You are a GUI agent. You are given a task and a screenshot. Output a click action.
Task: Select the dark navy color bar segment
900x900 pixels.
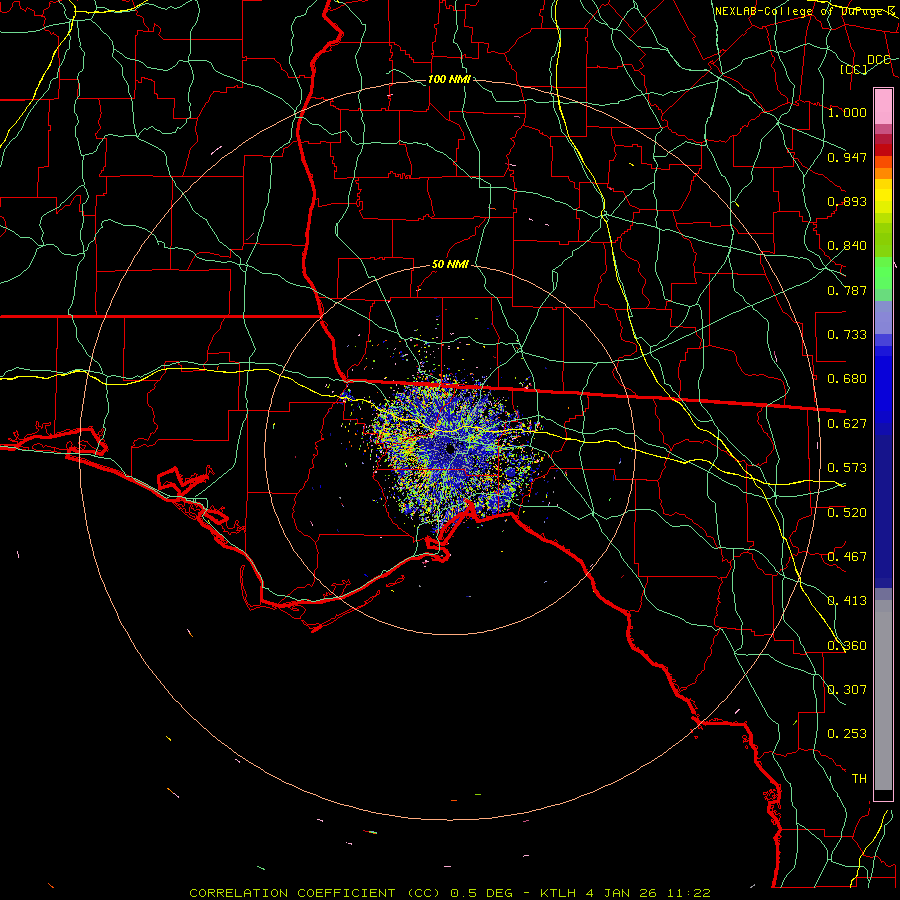(883, 511)
